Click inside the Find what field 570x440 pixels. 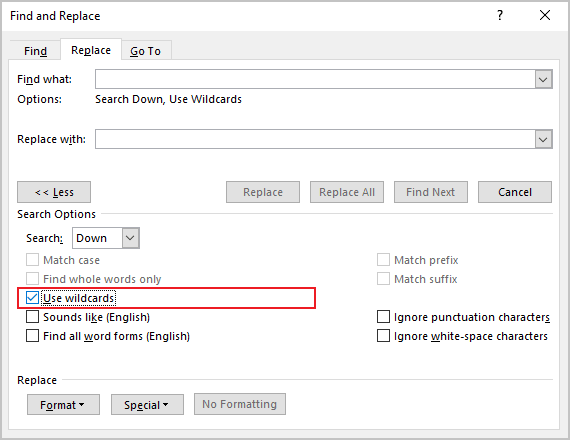(x=315, y=79)
